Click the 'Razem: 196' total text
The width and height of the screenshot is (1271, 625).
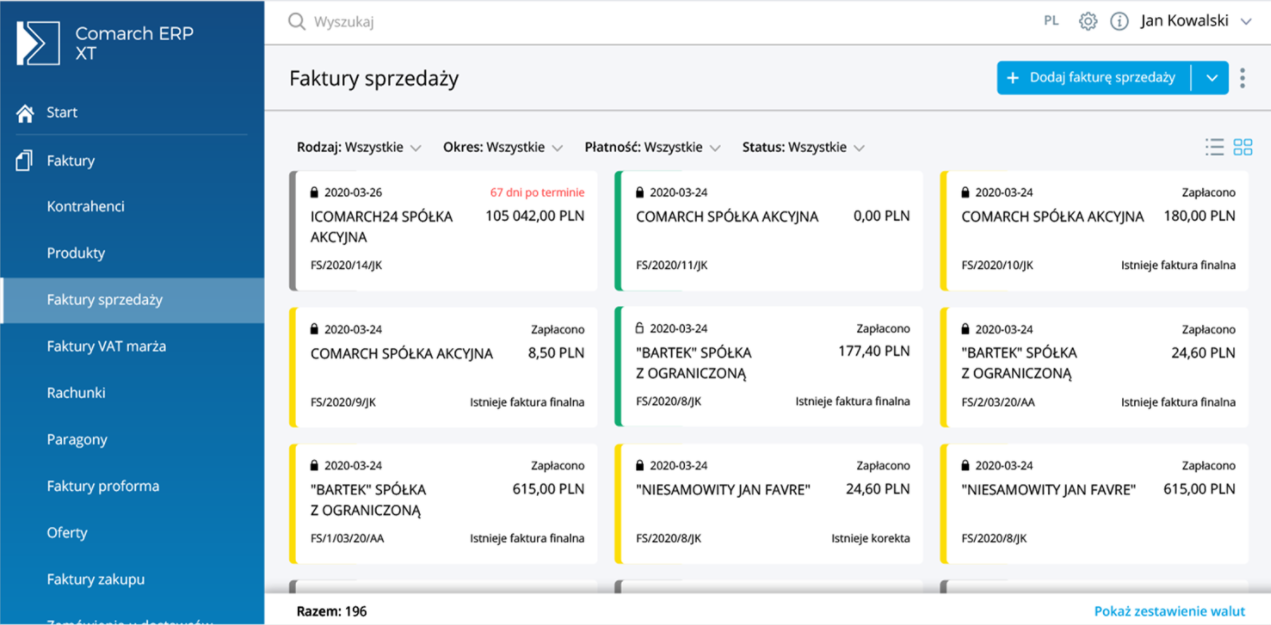332,611
